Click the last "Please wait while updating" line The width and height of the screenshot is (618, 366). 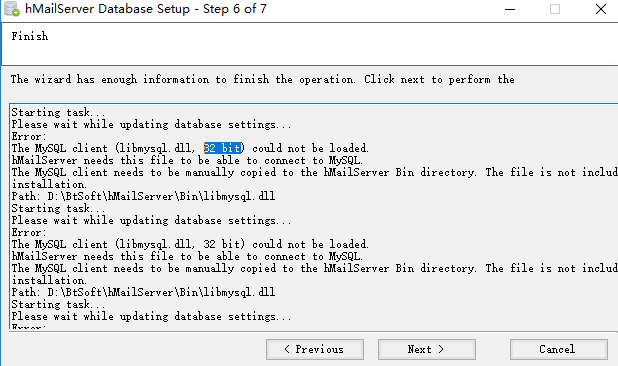tap(151, 316)
